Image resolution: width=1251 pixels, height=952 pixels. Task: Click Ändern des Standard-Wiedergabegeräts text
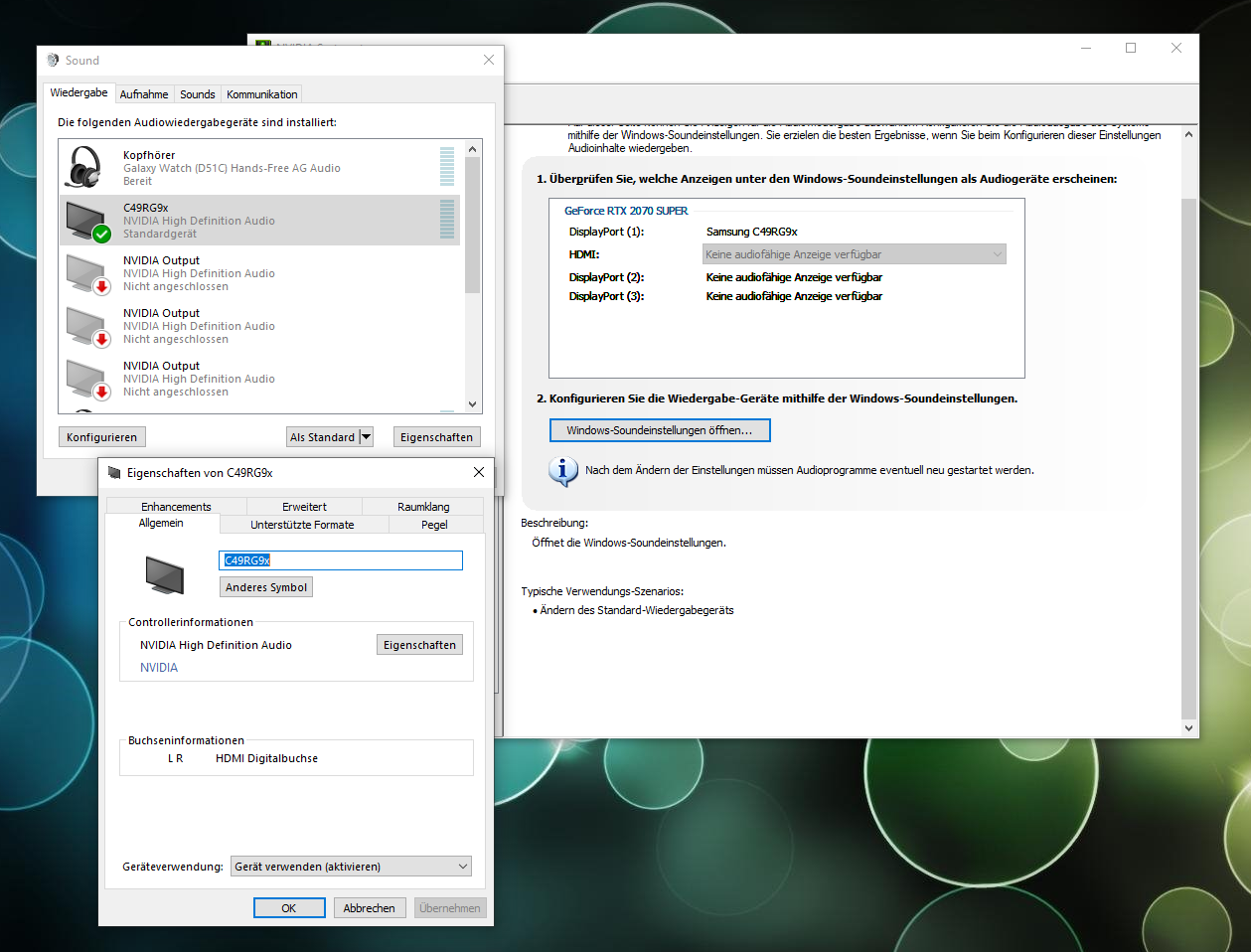[637, 610]
